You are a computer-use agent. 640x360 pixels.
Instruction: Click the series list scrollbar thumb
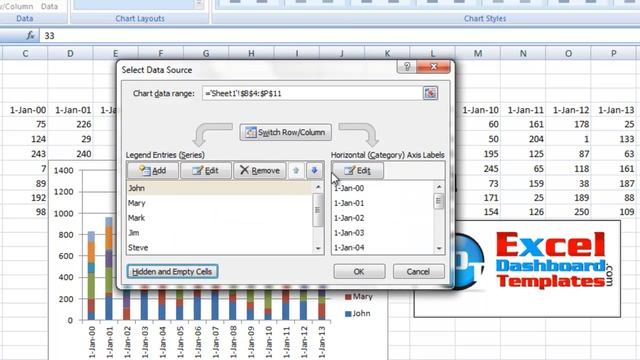point(318,210)
